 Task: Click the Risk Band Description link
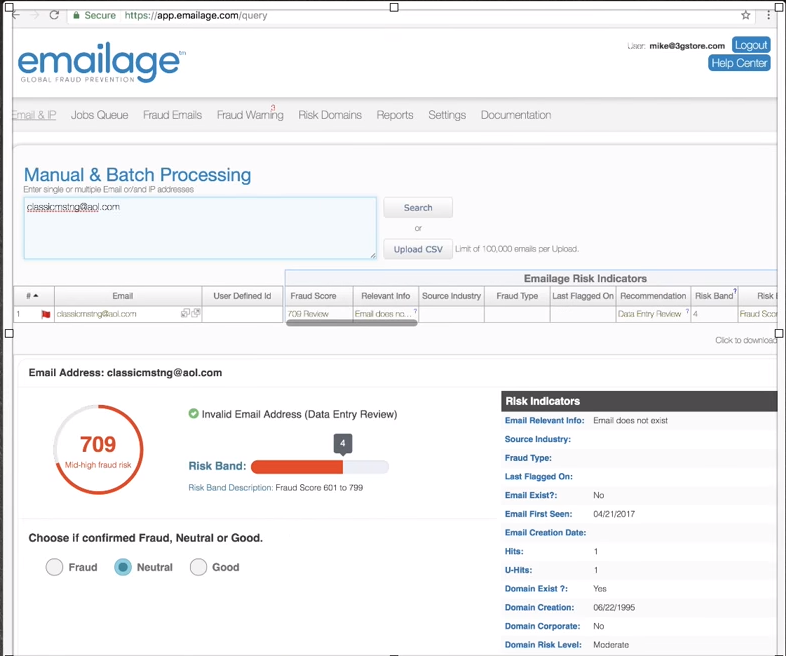click(x=231, y=488)
